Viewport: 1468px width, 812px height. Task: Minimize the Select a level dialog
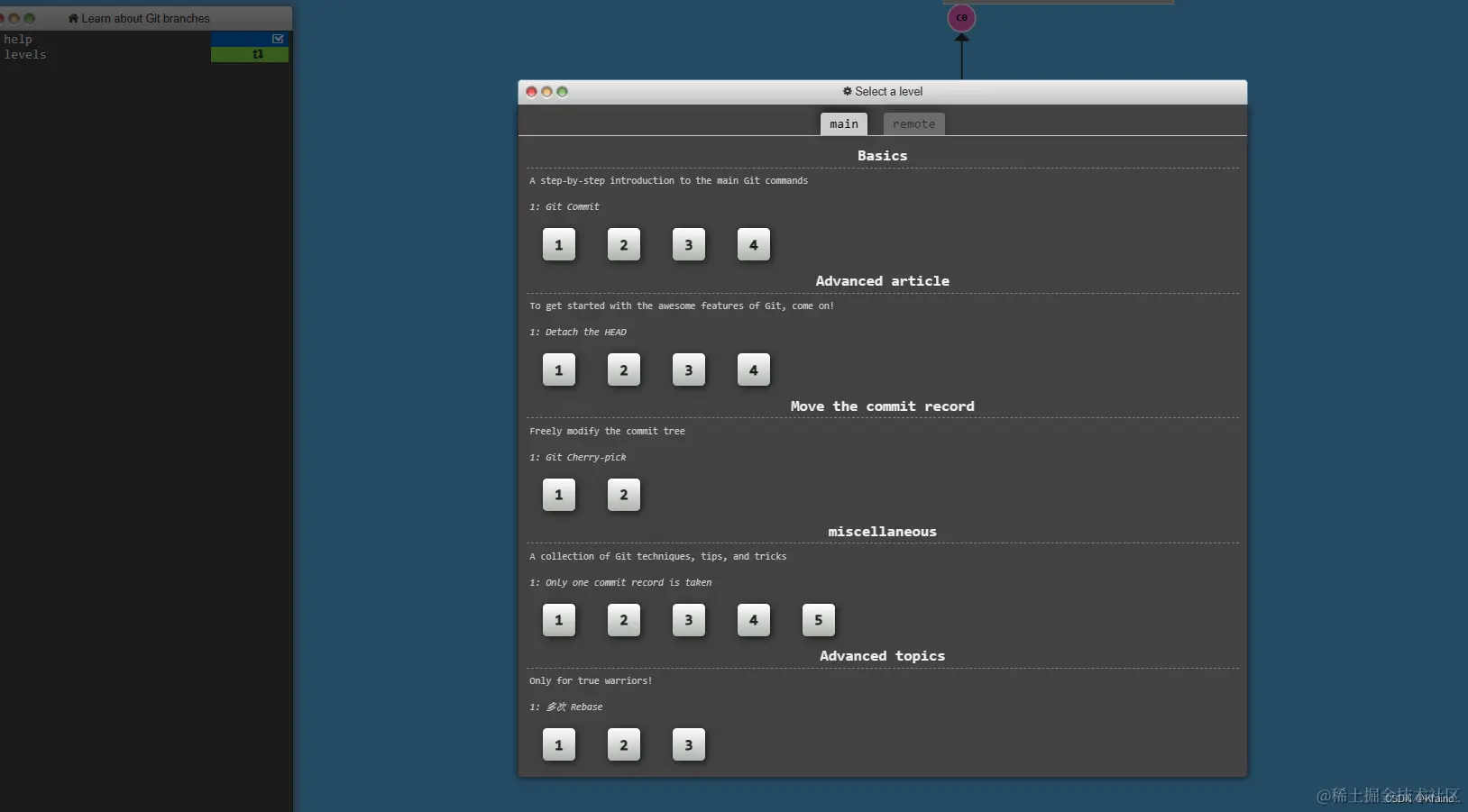(546, 92)
